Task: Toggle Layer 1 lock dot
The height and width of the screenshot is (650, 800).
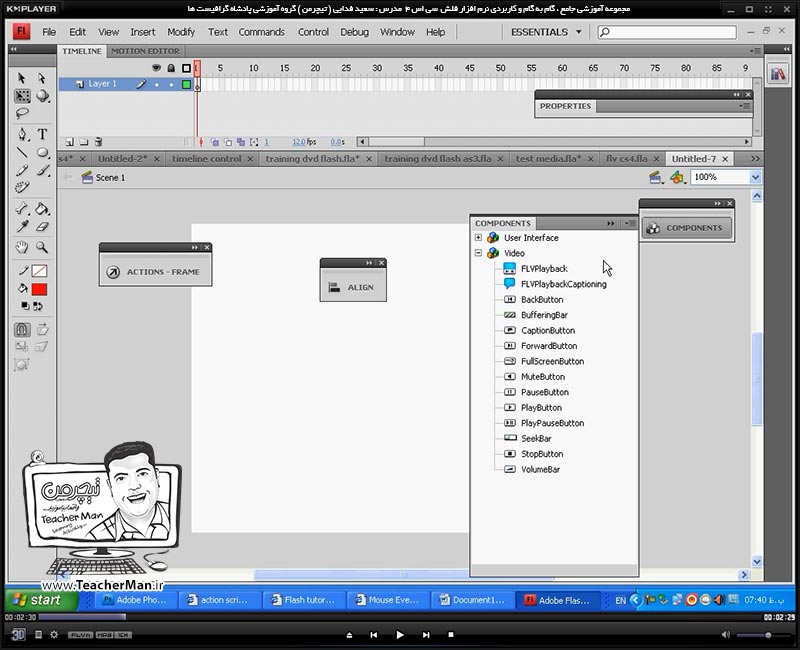Action: pos(171,84)
